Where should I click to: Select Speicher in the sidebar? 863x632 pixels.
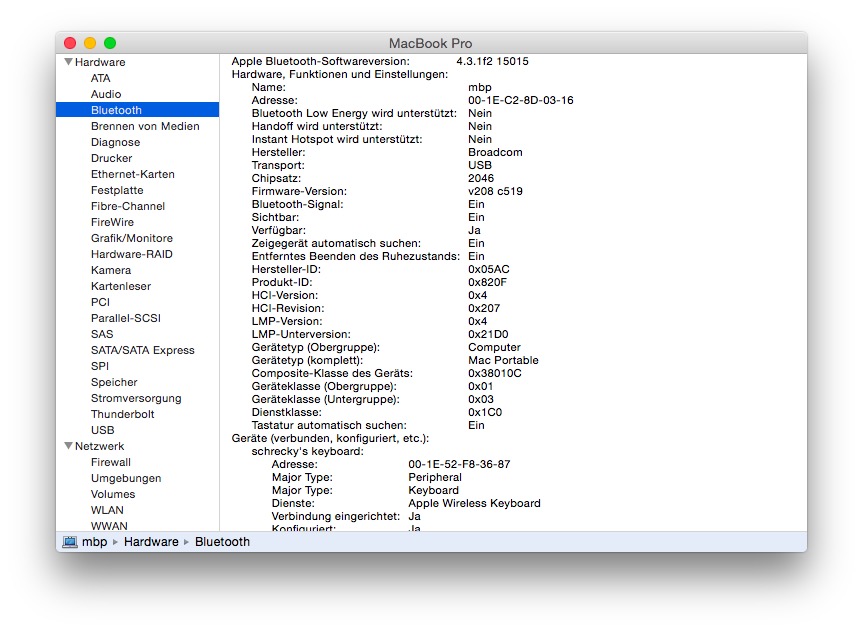tap(114, 382)
